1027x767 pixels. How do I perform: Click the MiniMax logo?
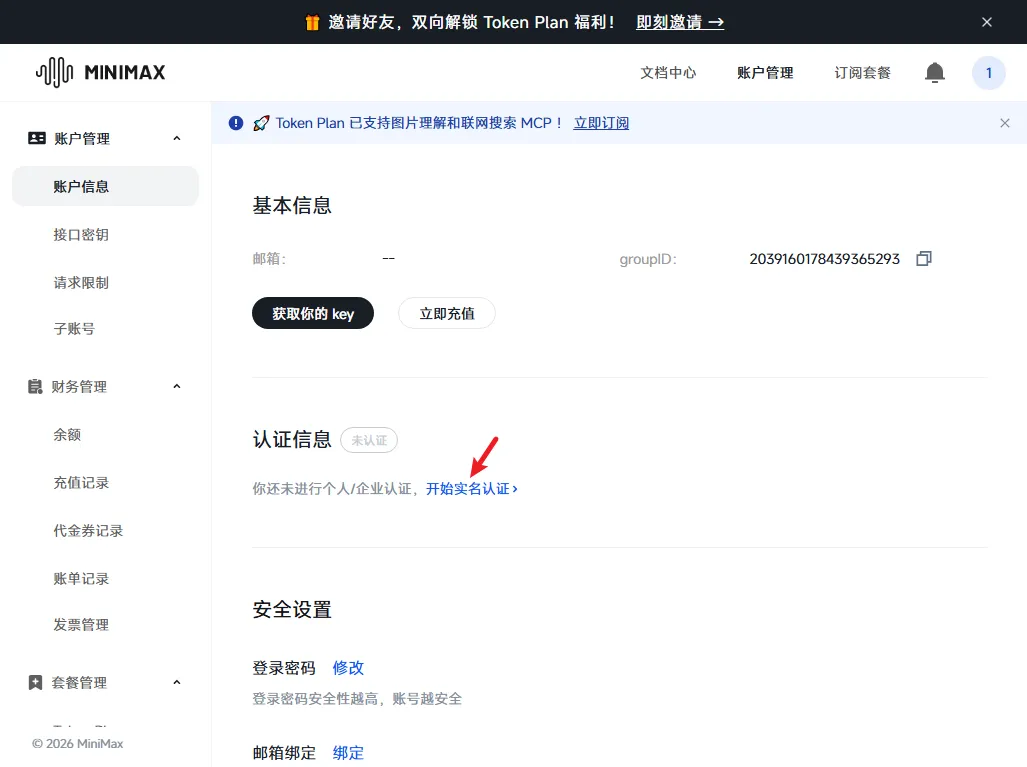[x=100, y=72]
